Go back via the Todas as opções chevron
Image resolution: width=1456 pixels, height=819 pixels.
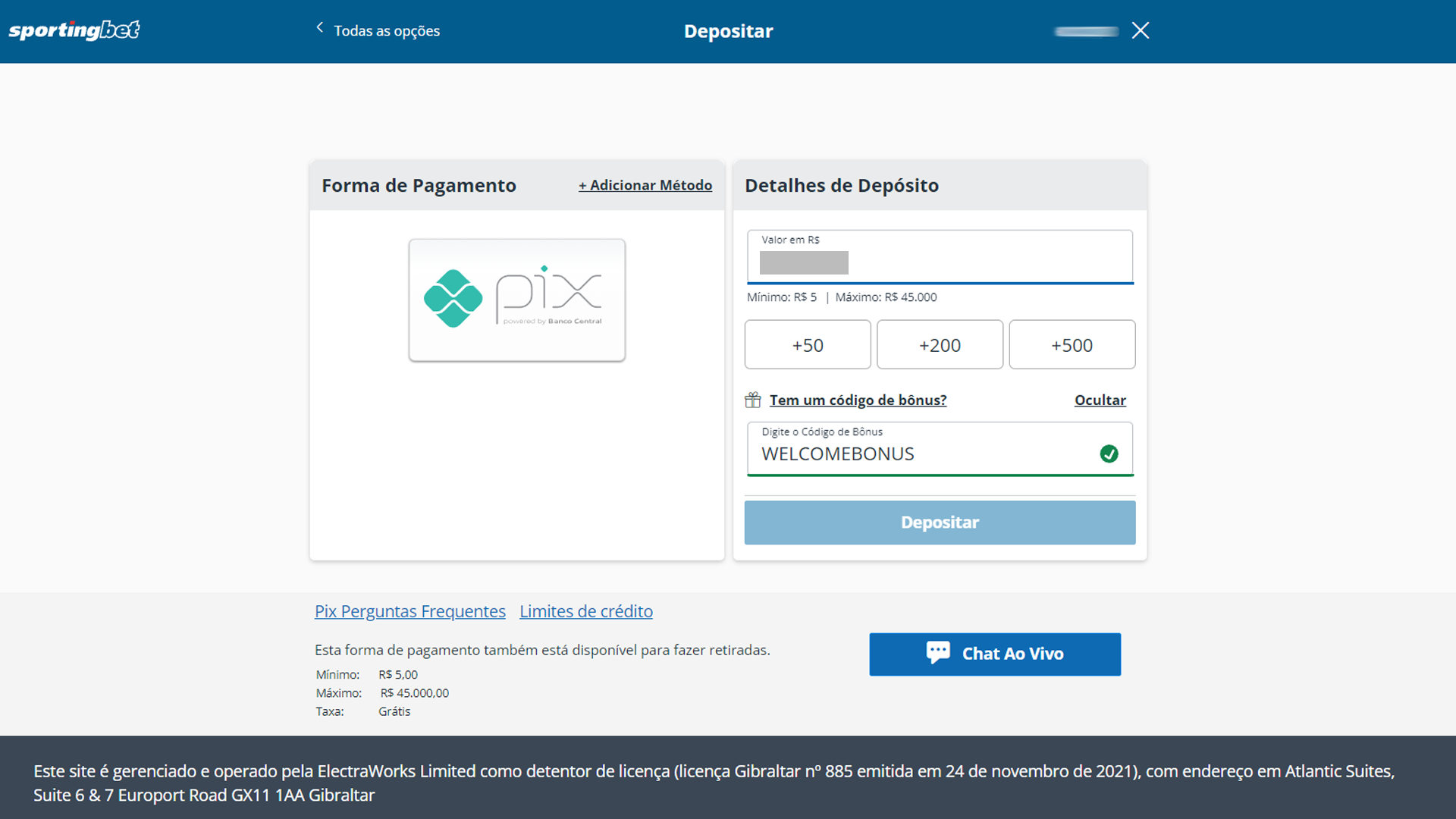point(320,28)
